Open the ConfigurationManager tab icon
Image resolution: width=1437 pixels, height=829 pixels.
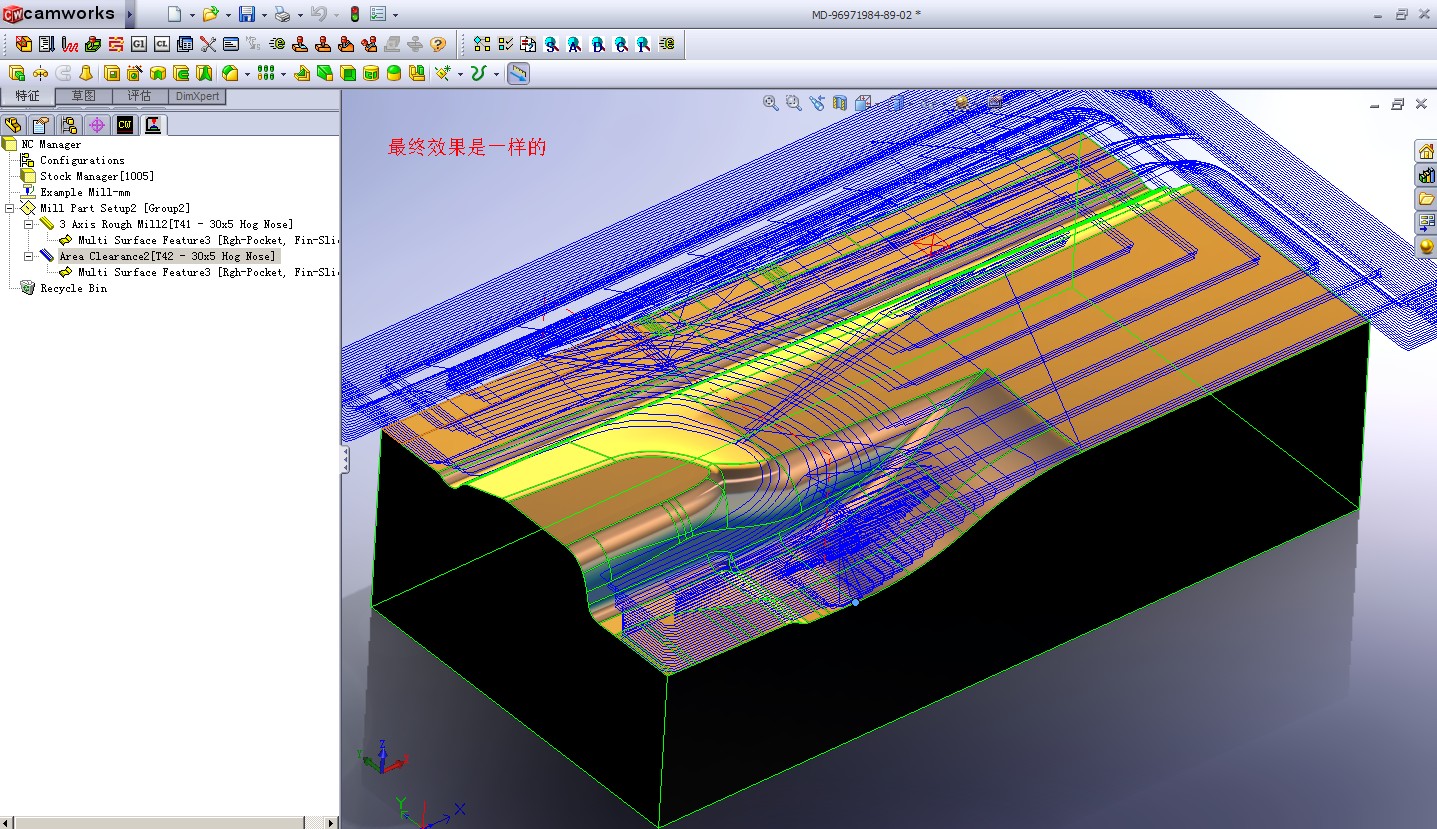click(x=69, y=125)
